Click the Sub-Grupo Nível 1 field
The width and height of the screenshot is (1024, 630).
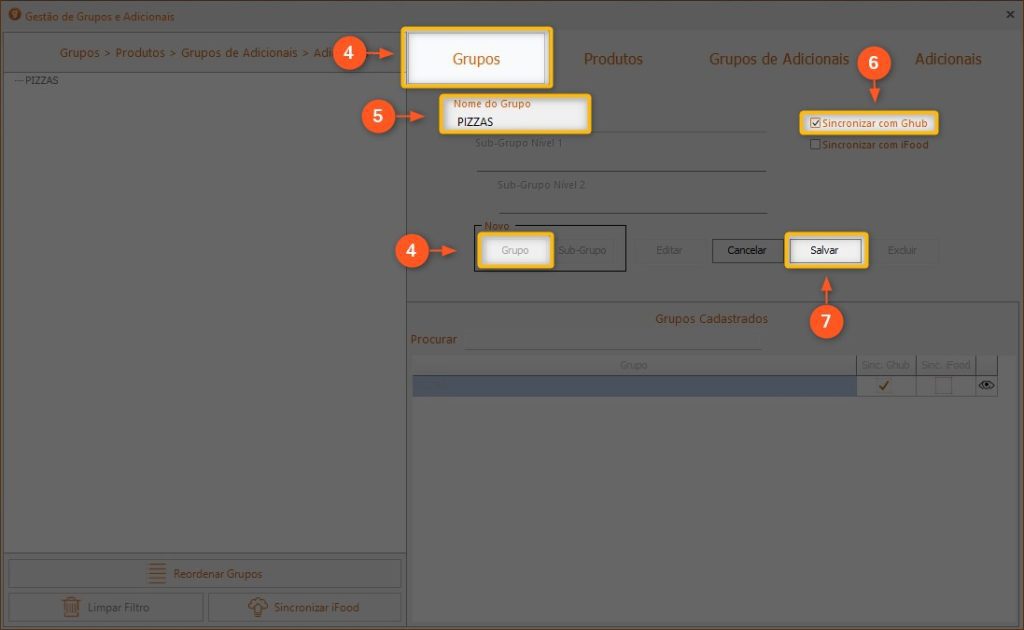620,160
